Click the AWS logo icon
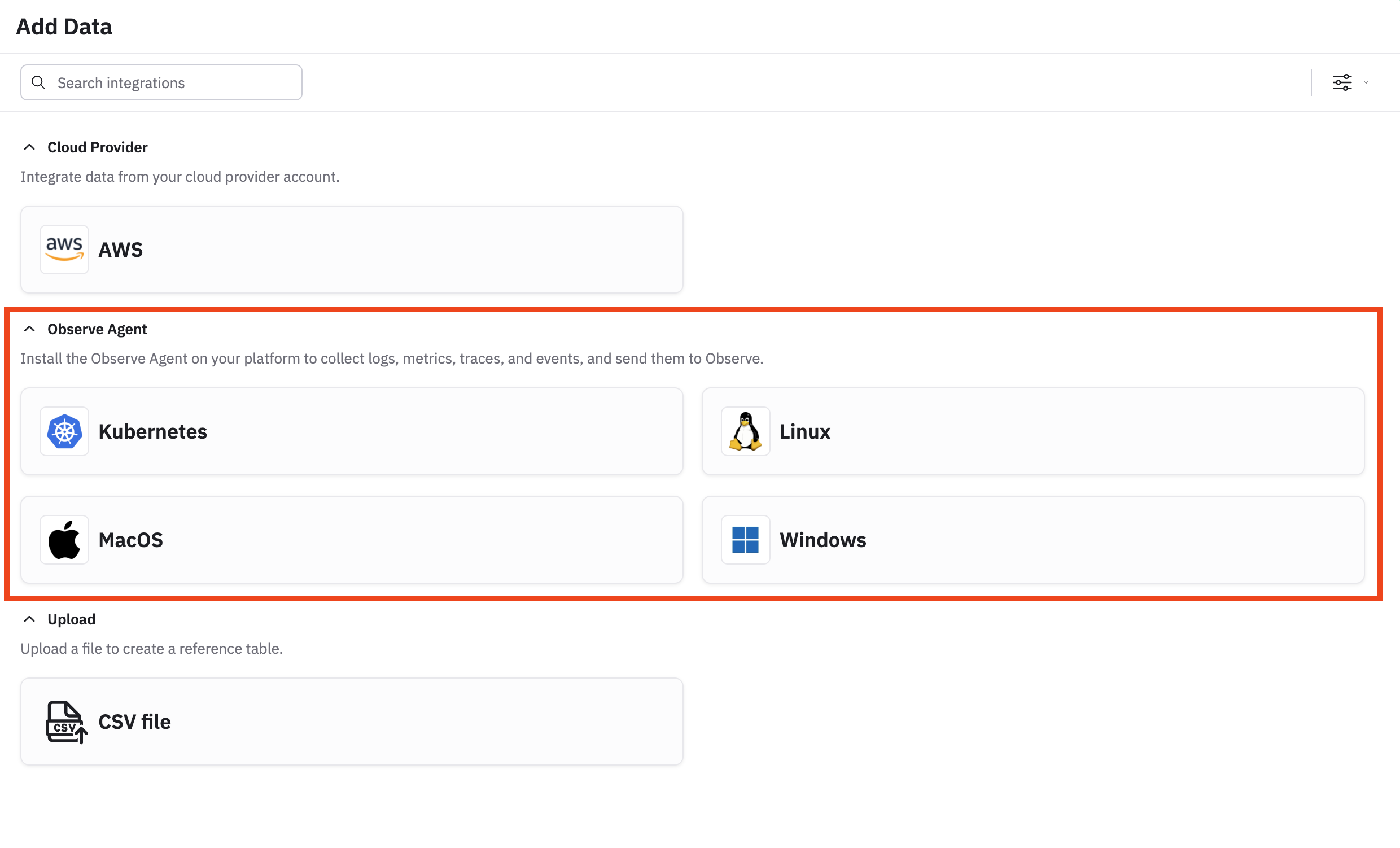The image size is (1400, 848). (x=64, y=250)
